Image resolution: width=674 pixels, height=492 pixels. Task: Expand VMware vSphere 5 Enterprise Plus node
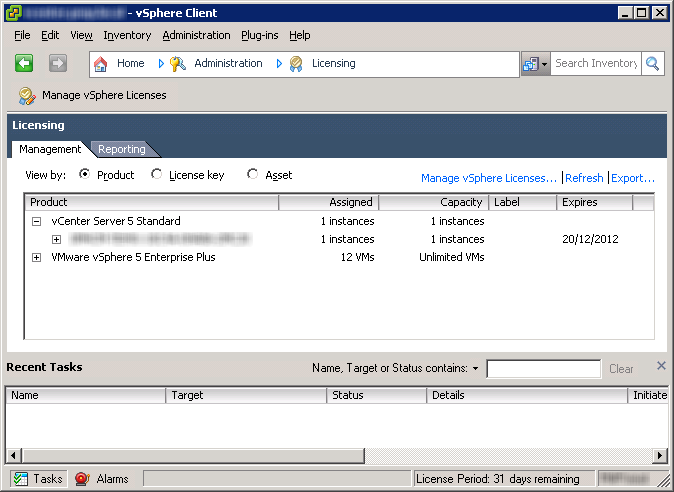(x=37, y=258)
